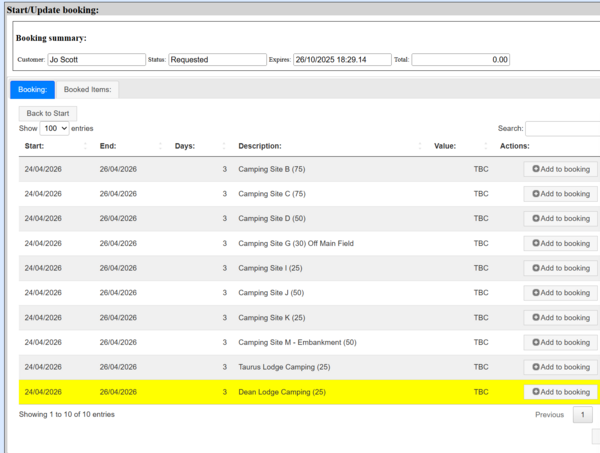This screenshot has width=600, height=453.
Task: Click plus icon for Camping Site D (50)
Action: click(536, 219)
